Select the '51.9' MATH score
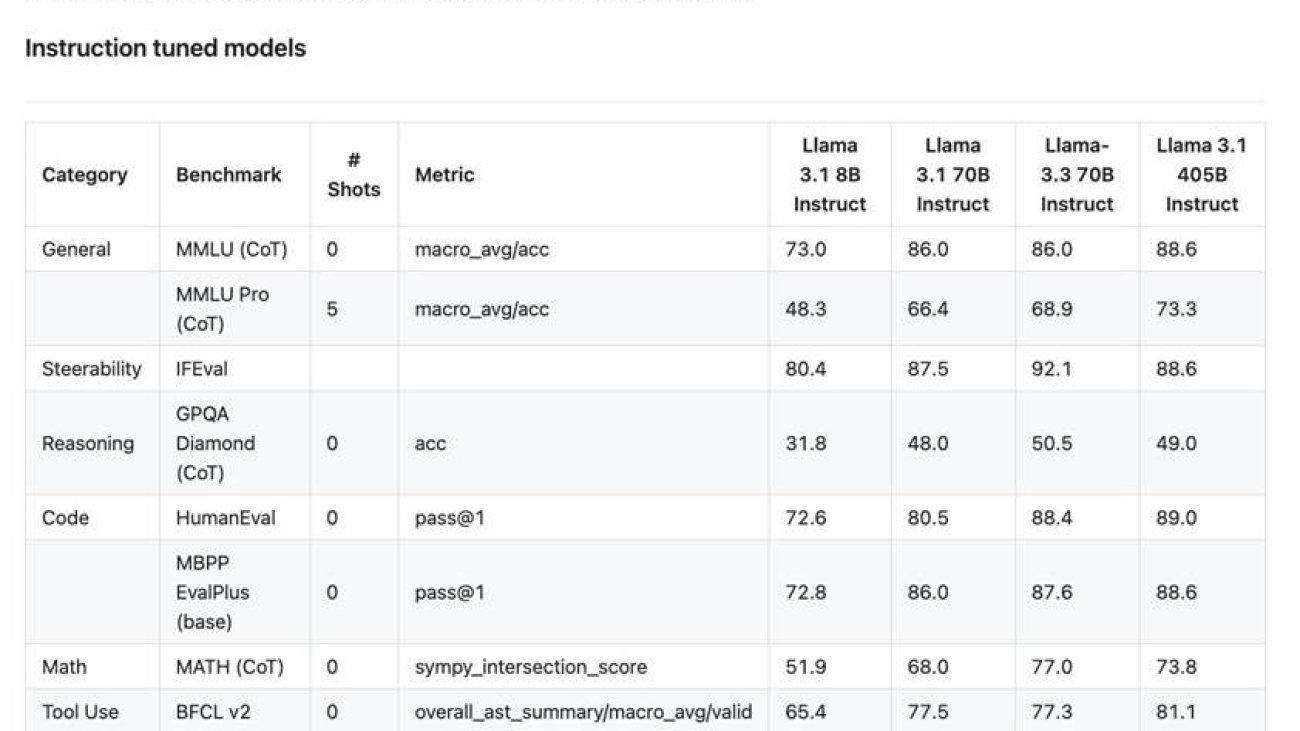The width and height of the screenshot is (1300, 731). pyautogui.click(x=806, y=667)
